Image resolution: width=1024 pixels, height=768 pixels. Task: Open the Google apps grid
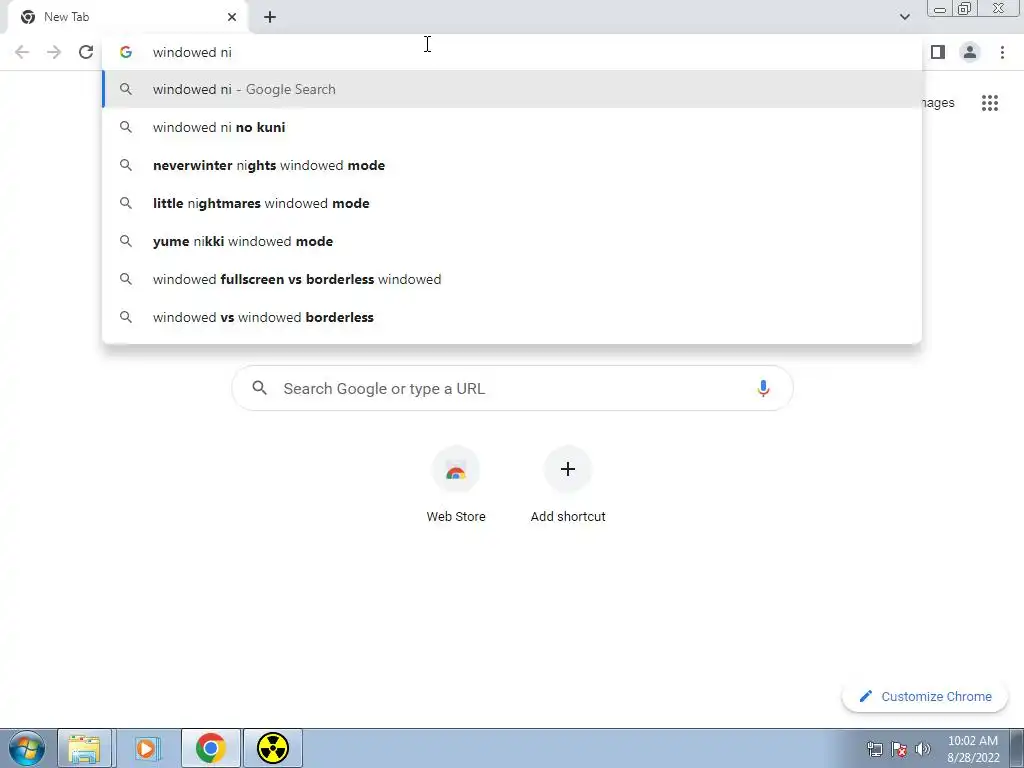[x=989, y=103]
